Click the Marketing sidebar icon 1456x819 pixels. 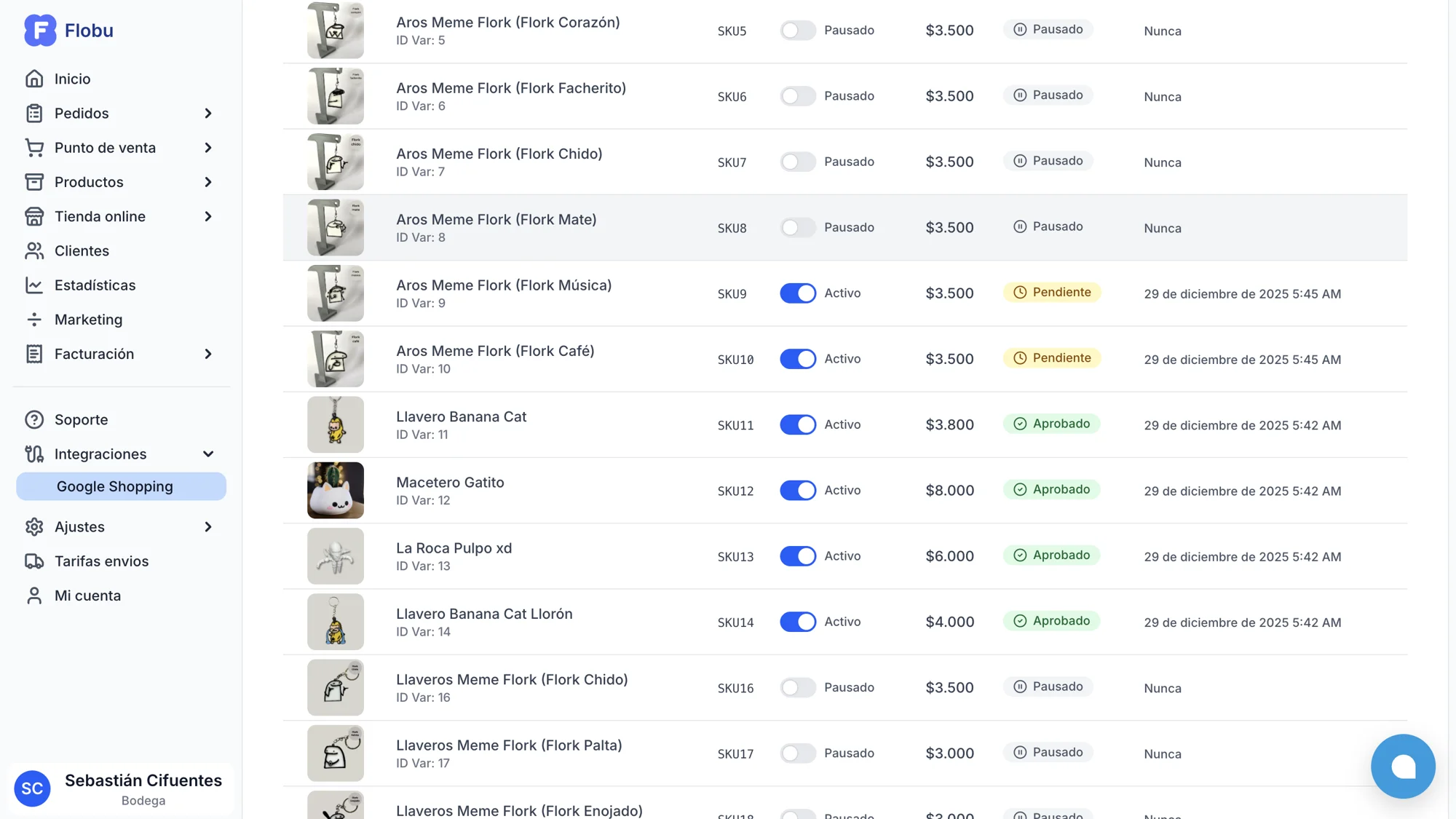[x=34, y=320]
